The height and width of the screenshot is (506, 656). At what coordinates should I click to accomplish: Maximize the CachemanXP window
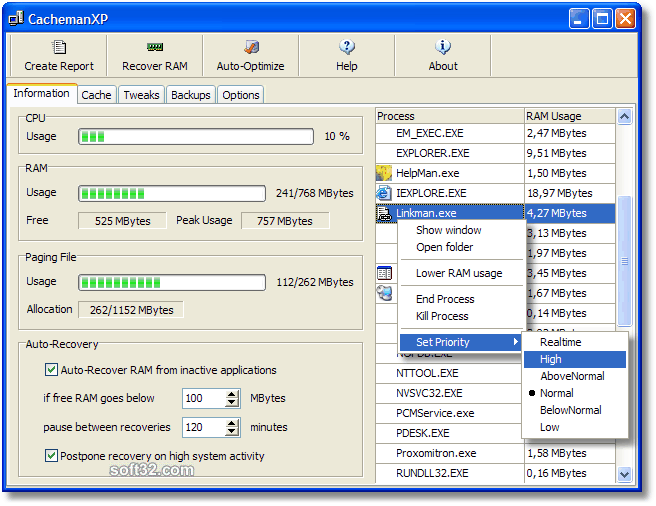click(x=602, y=19)
